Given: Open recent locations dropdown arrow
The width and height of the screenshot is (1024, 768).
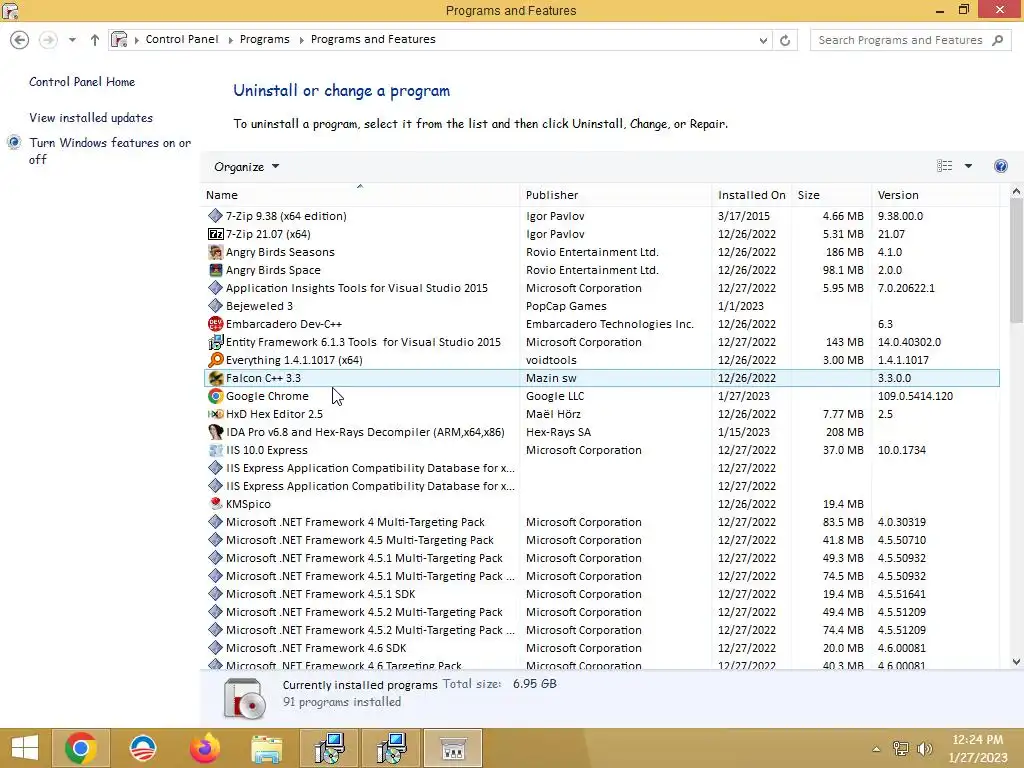Looking at the screenshot, I should tap(72, 40).
